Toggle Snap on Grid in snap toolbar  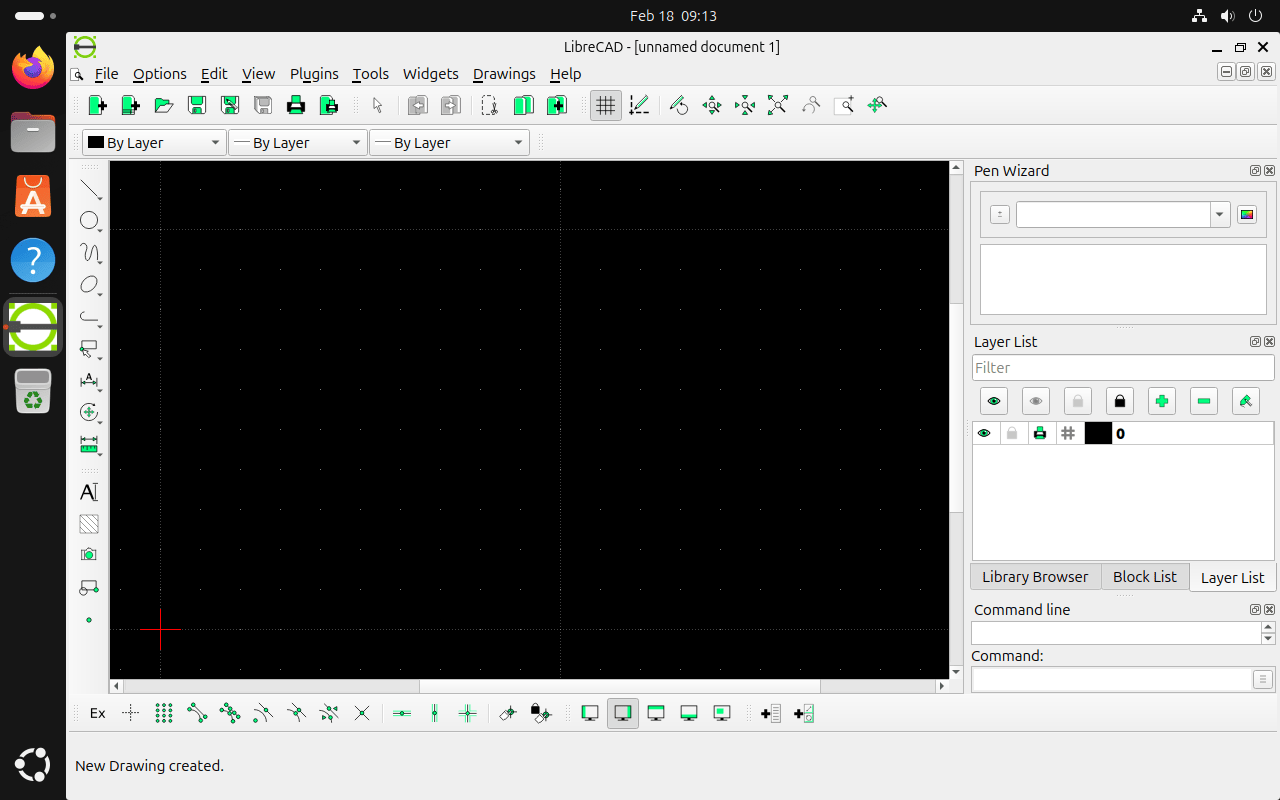point(164,713)
